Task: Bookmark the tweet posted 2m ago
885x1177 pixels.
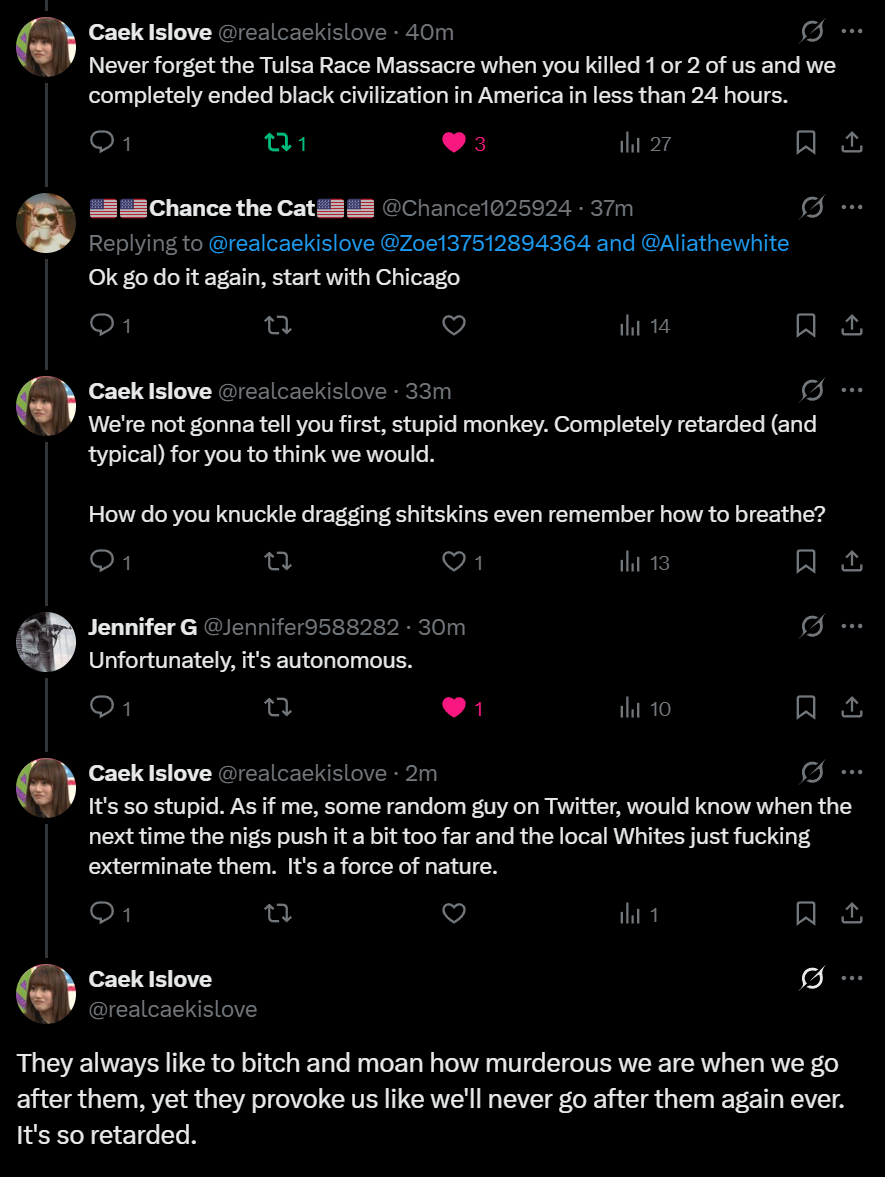Action: pos(805,913)
